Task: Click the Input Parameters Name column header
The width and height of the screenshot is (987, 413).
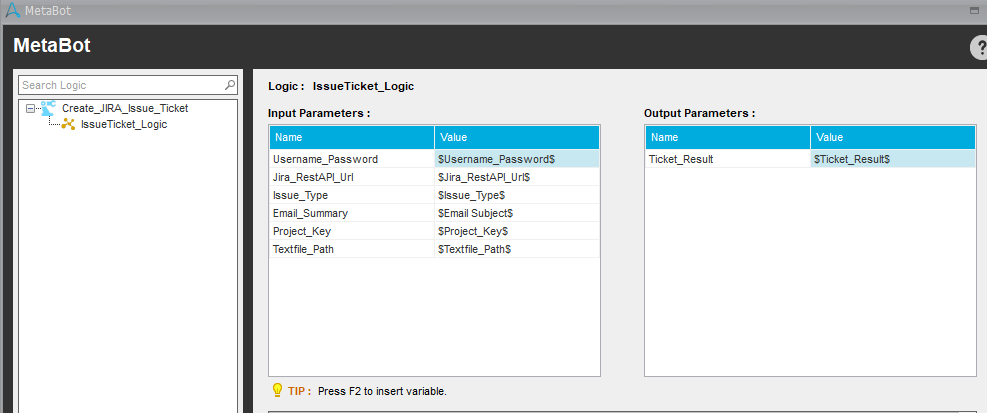Action: click(351, 137)
